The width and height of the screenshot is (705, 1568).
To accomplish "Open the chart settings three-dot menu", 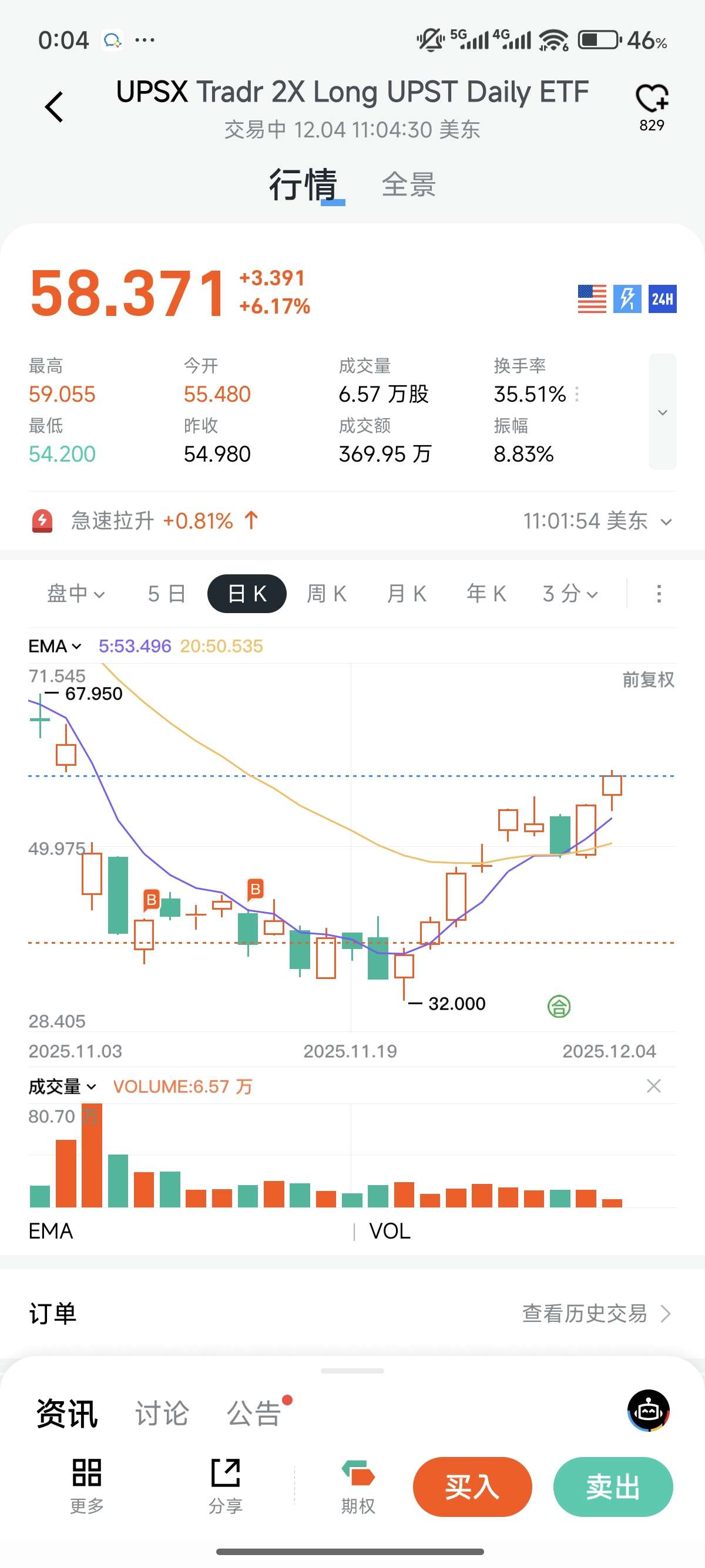I will tap(659, 594).
